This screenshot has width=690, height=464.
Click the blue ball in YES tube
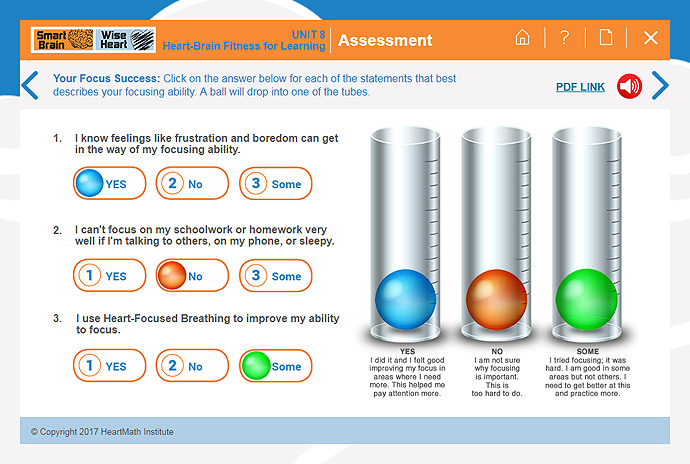click(405, 299)
